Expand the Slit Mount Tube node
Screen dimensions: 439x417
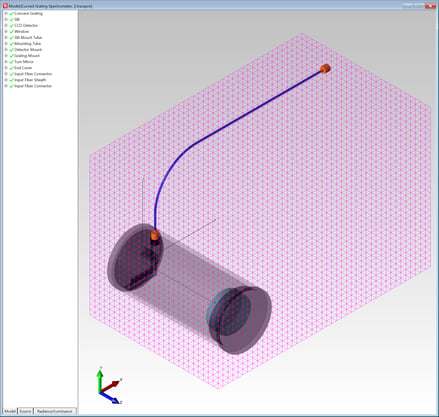pos(6,37)
